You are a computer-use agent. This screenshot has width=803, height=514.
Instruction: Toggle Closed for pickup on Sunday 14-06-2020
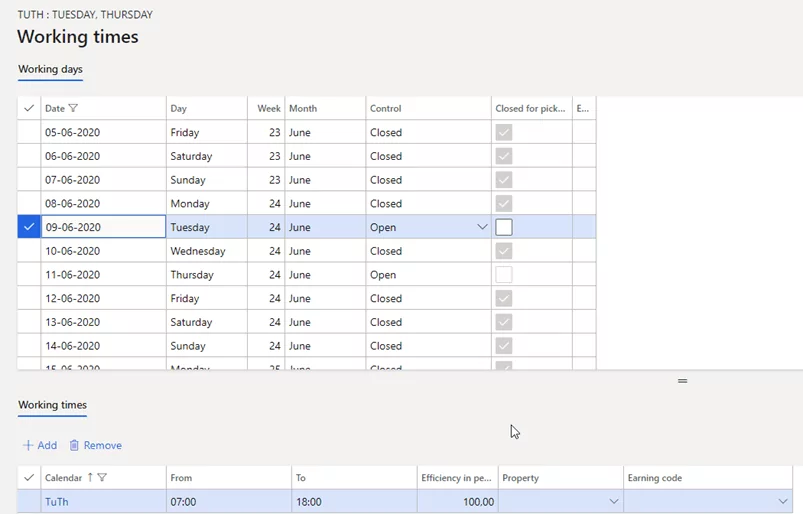click(504, 346)
